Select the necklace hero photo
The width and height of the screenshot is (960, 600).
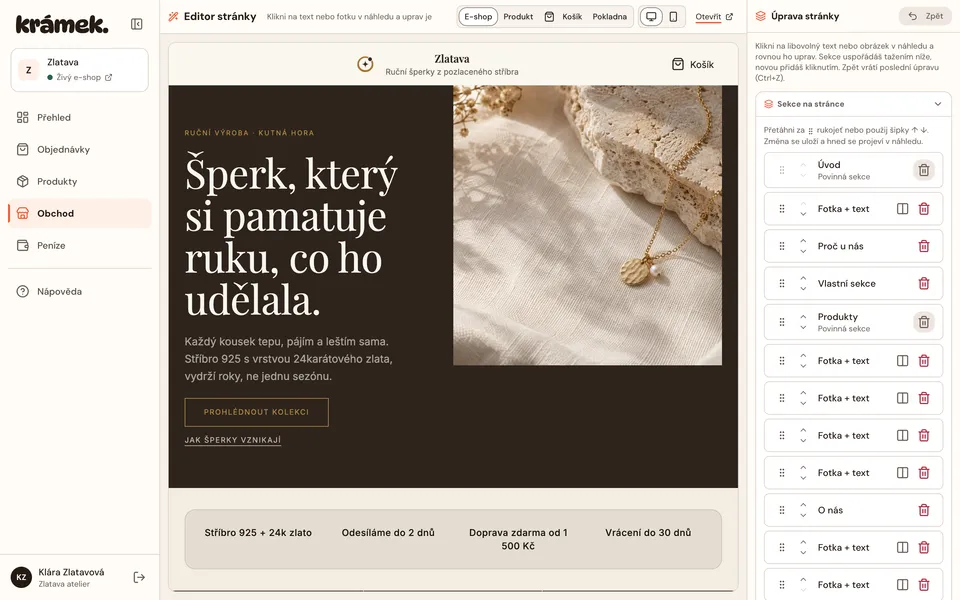tap(587, 225)
